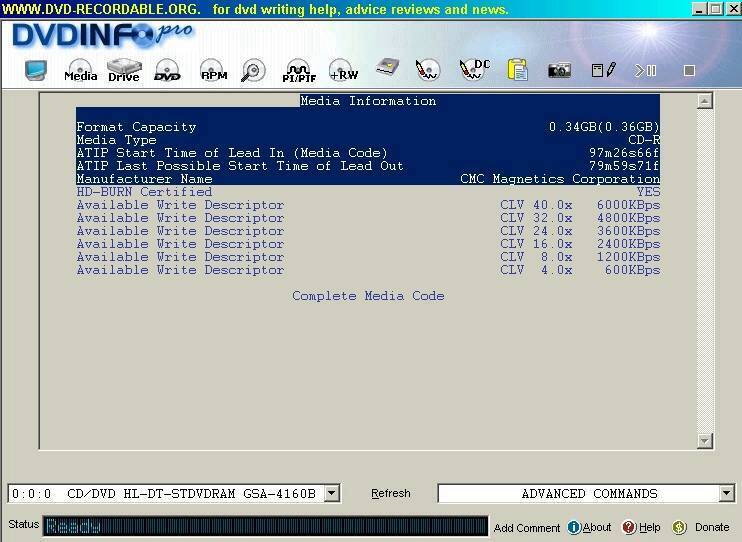Screen dimensions: 742x542
Task: Select ATIP Last Possible Start Time row
Action: pyautogui.click(x=368, y=166)
